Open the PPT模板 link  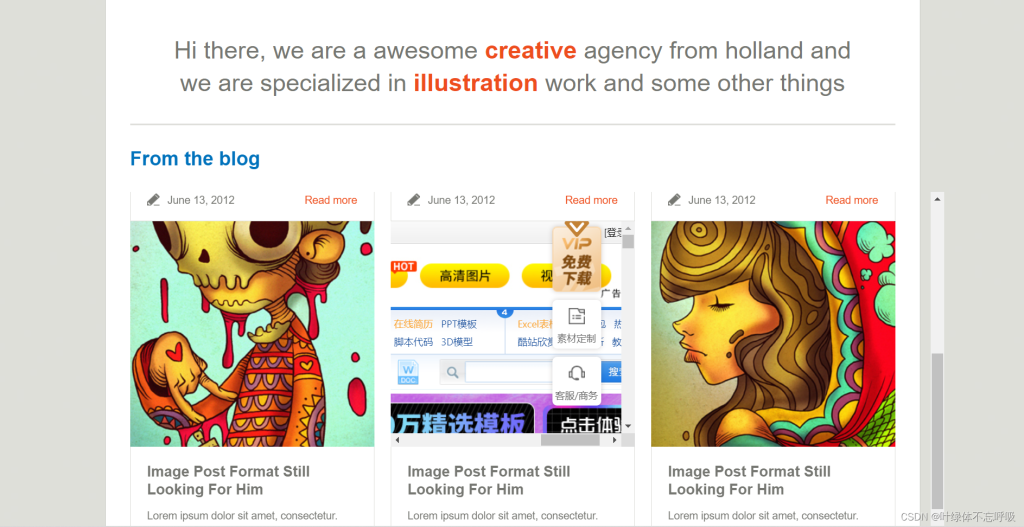tap(459, 324)
